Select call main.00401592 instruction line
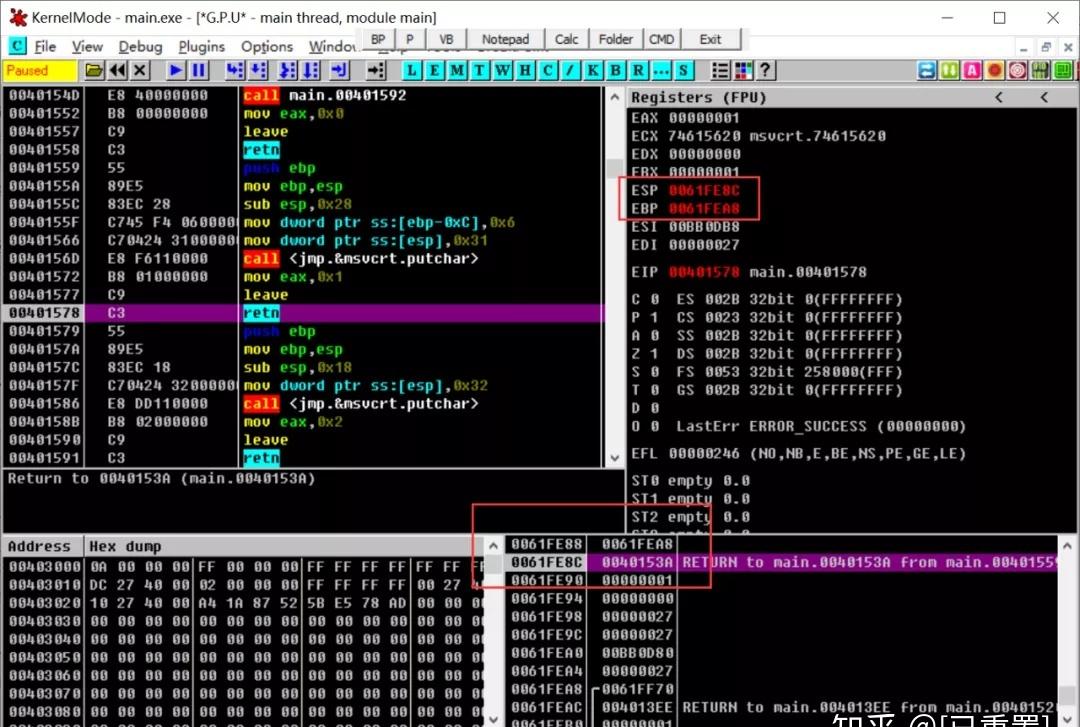The height and width of the screenshot is (727, 1080). [x=303, y=95]
